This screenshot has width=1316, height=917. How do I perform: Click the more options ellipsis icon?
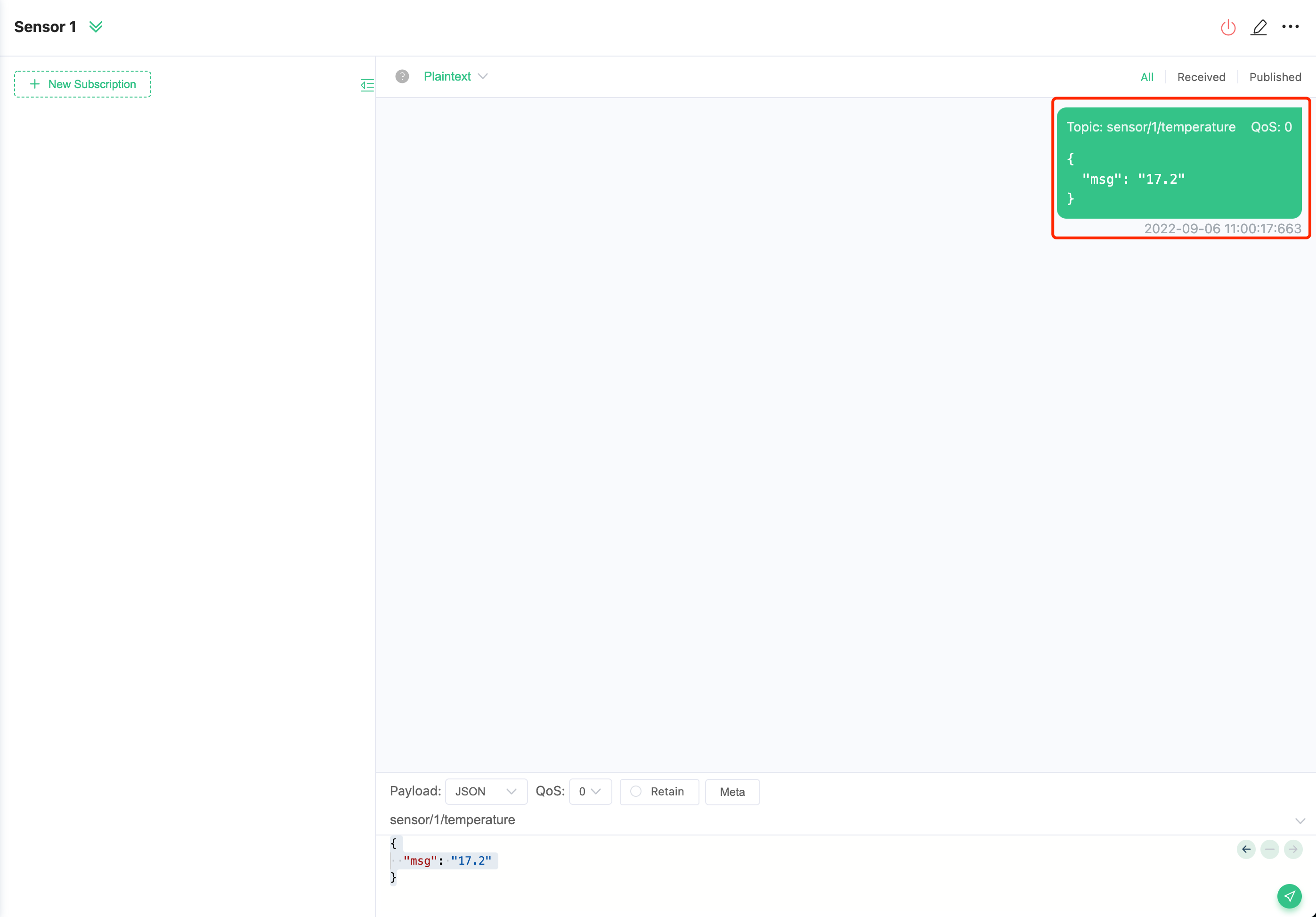[1290, 26]
